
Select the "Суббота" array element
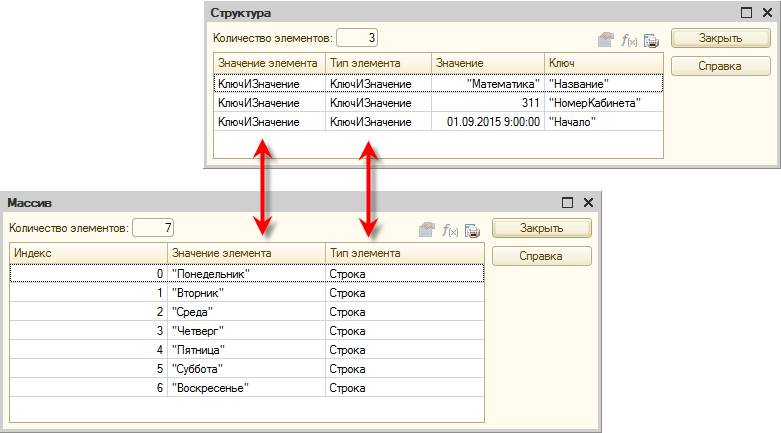[x=246, y=368]
